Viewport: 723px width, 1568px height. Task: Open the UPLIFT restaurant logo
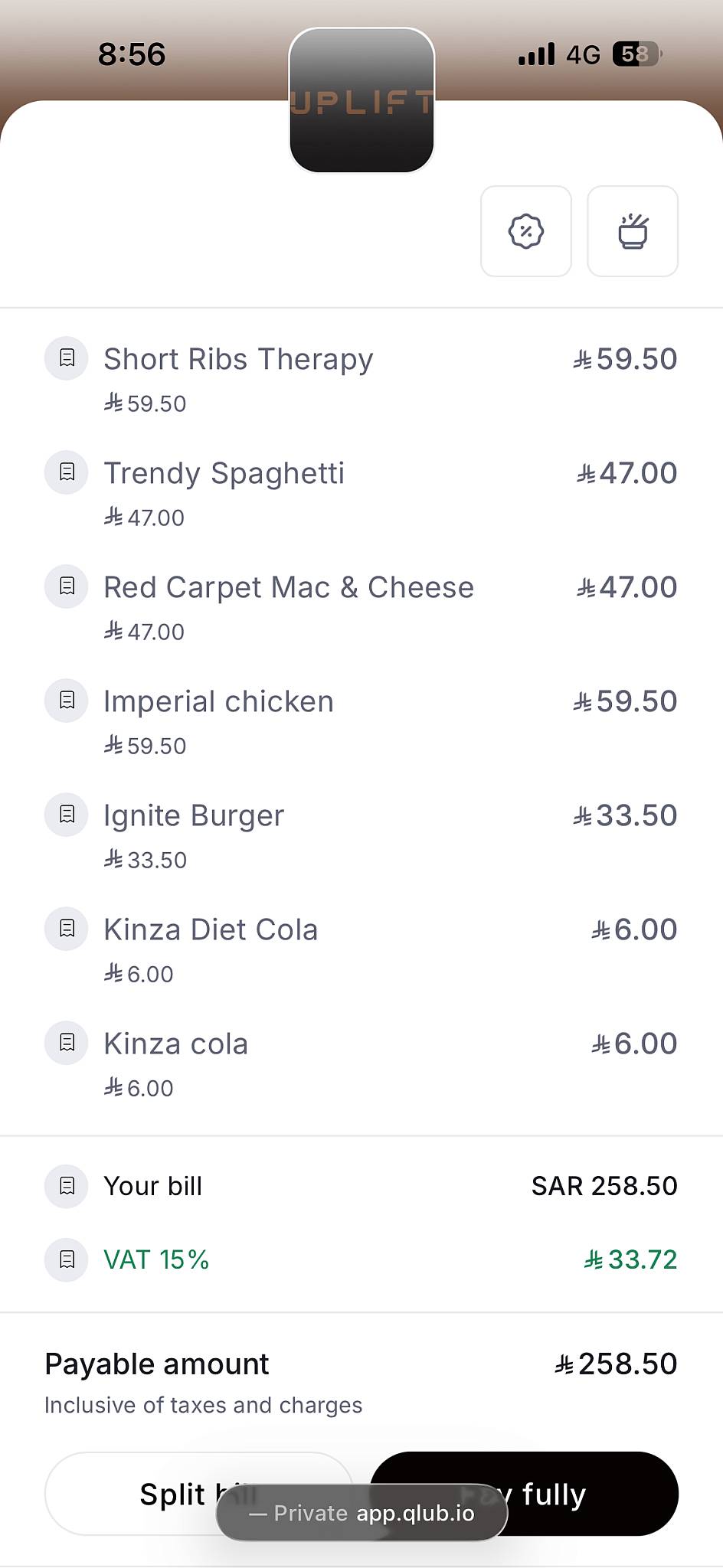pos(361,100)
